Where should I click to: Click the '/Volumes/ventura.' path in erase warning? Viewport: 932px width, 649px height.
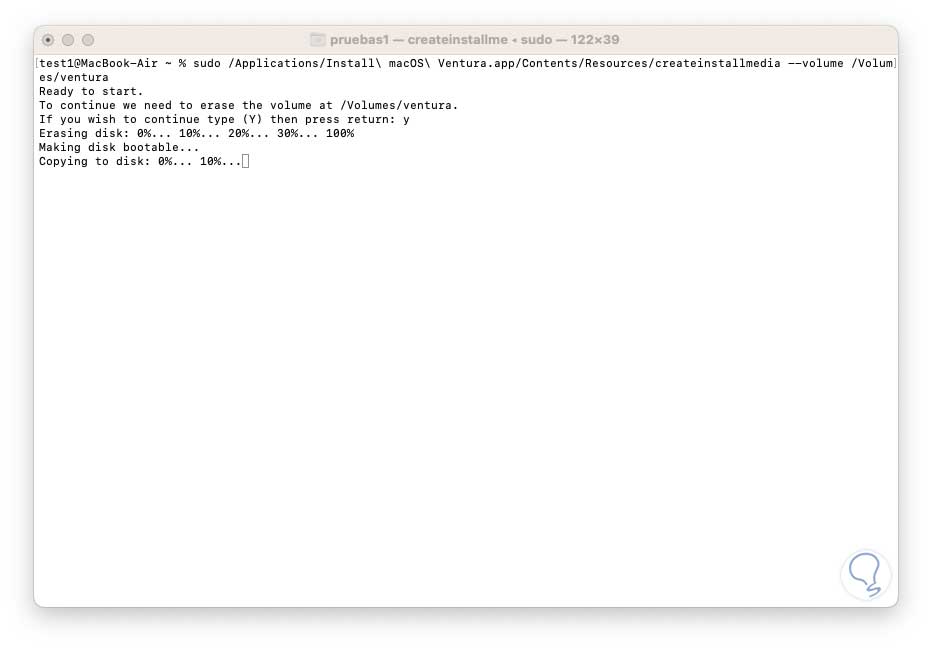[399, 105]
